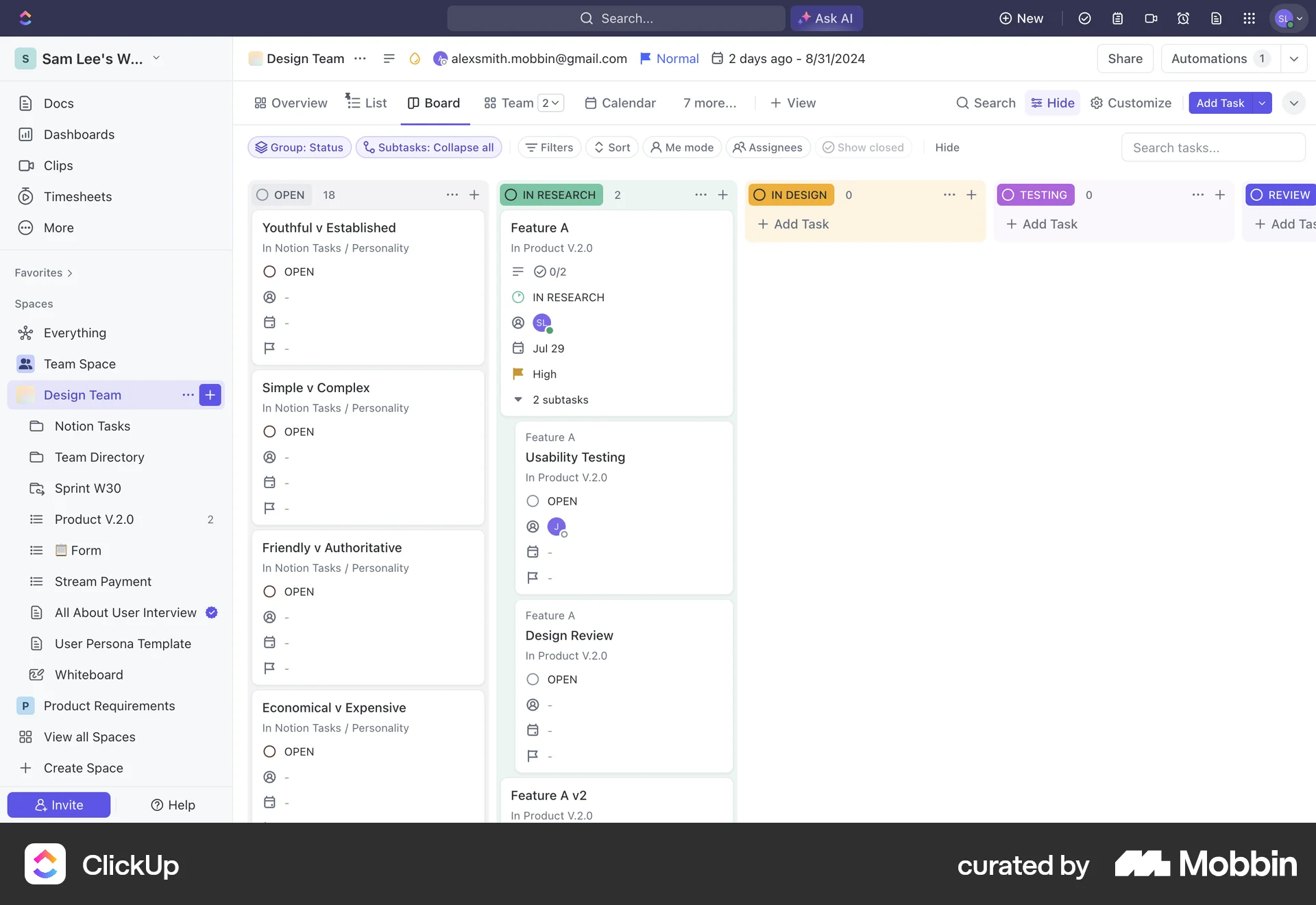
Task: Click the Invite button at the bottom
Action: click(58, 804)
